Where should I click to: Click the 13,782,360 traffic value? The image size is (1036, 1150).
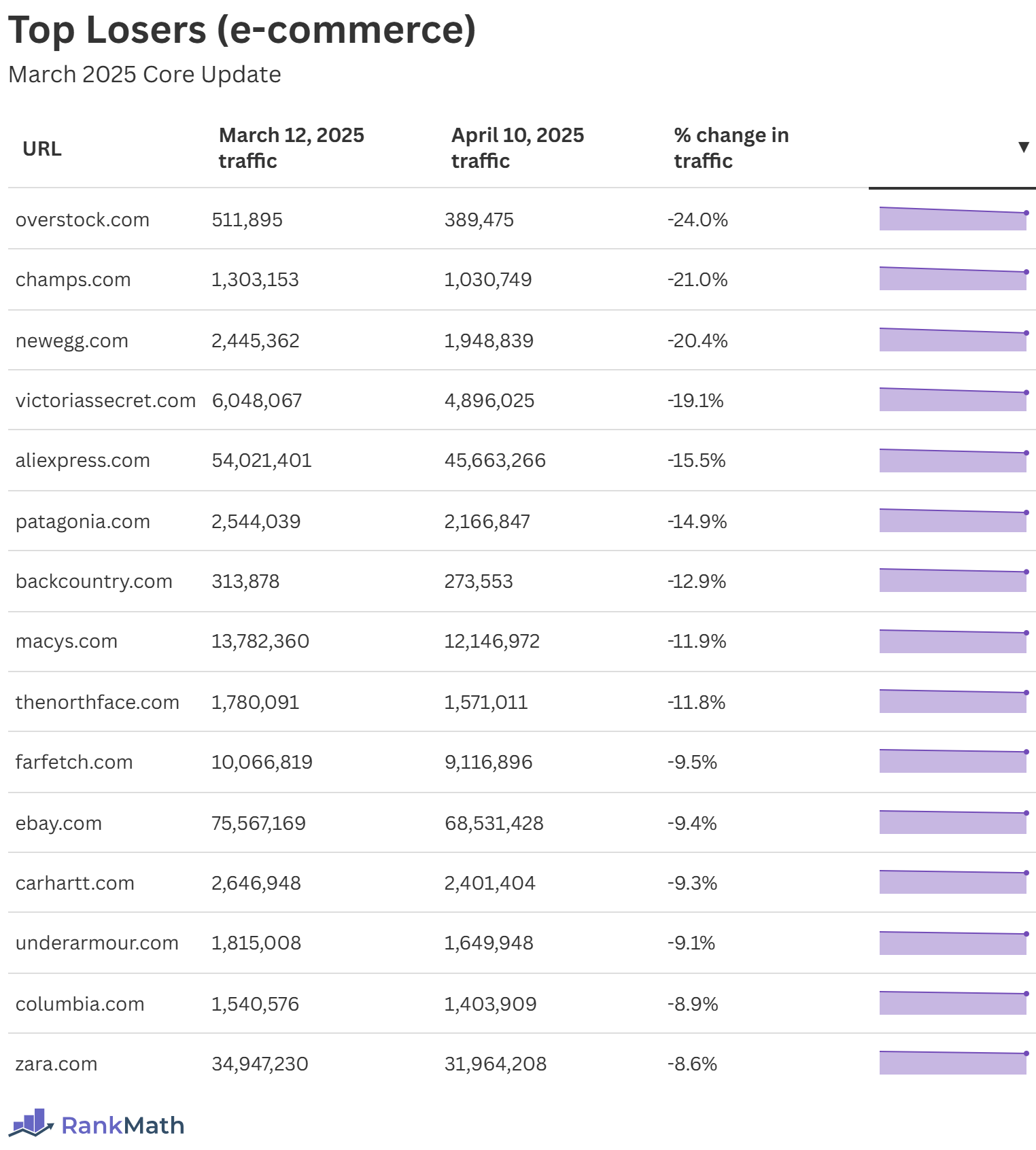260,641
